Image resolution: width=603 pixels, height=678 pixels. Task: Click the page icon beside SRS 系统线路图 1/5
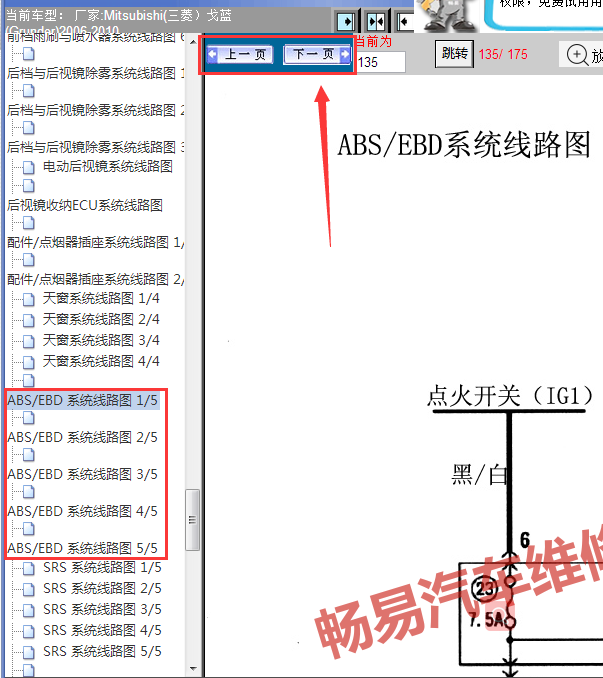(29, 568)
